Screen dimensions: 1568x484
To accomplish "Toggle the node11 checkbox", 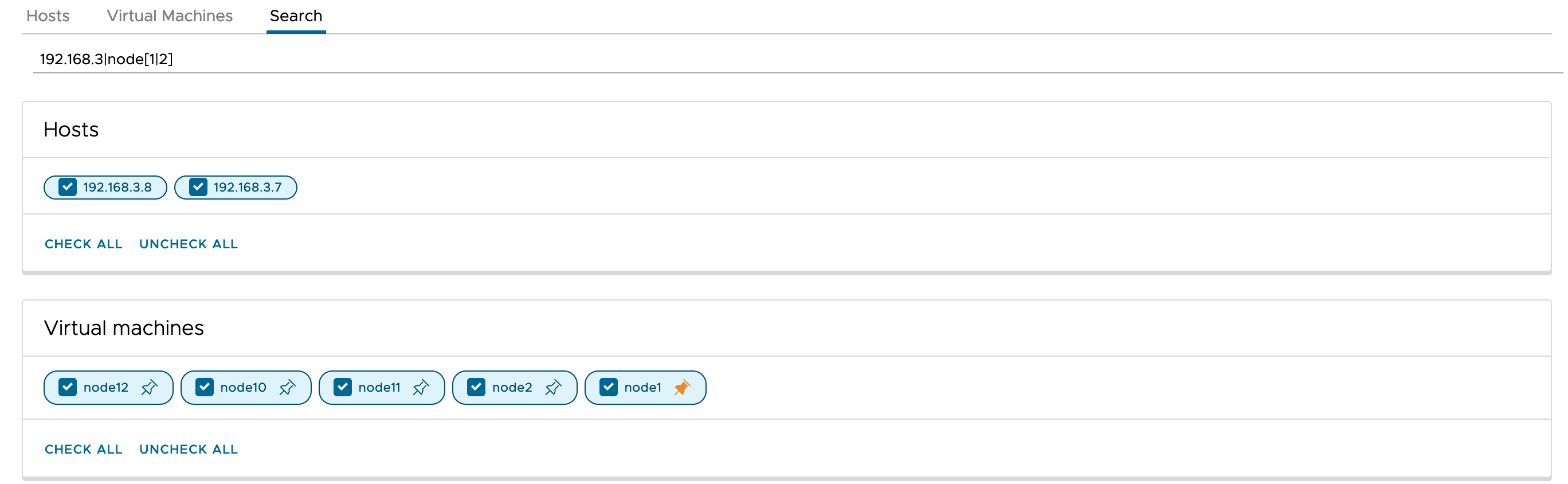I will tap(343, 387).
